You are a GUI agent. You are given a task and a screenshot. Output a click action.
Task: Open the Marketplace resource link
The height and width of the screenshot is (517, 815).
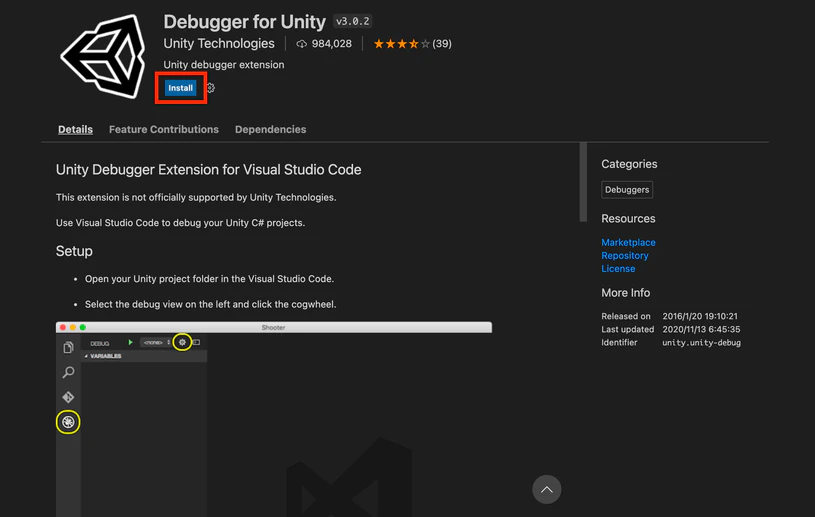click(x=628, y=242)
